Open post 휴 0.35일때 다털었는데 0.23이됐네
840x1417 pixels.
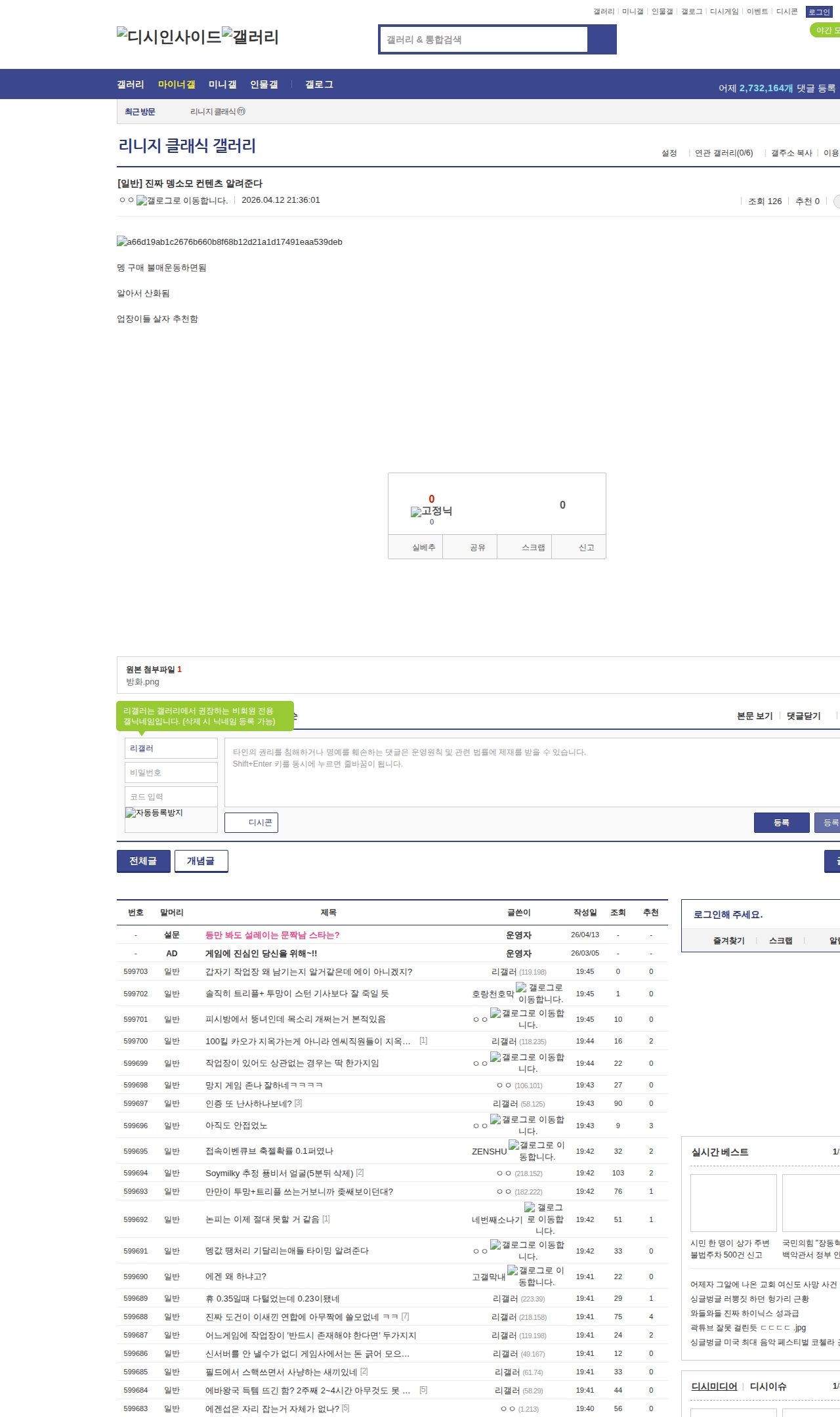click(x=272, y=1299)
